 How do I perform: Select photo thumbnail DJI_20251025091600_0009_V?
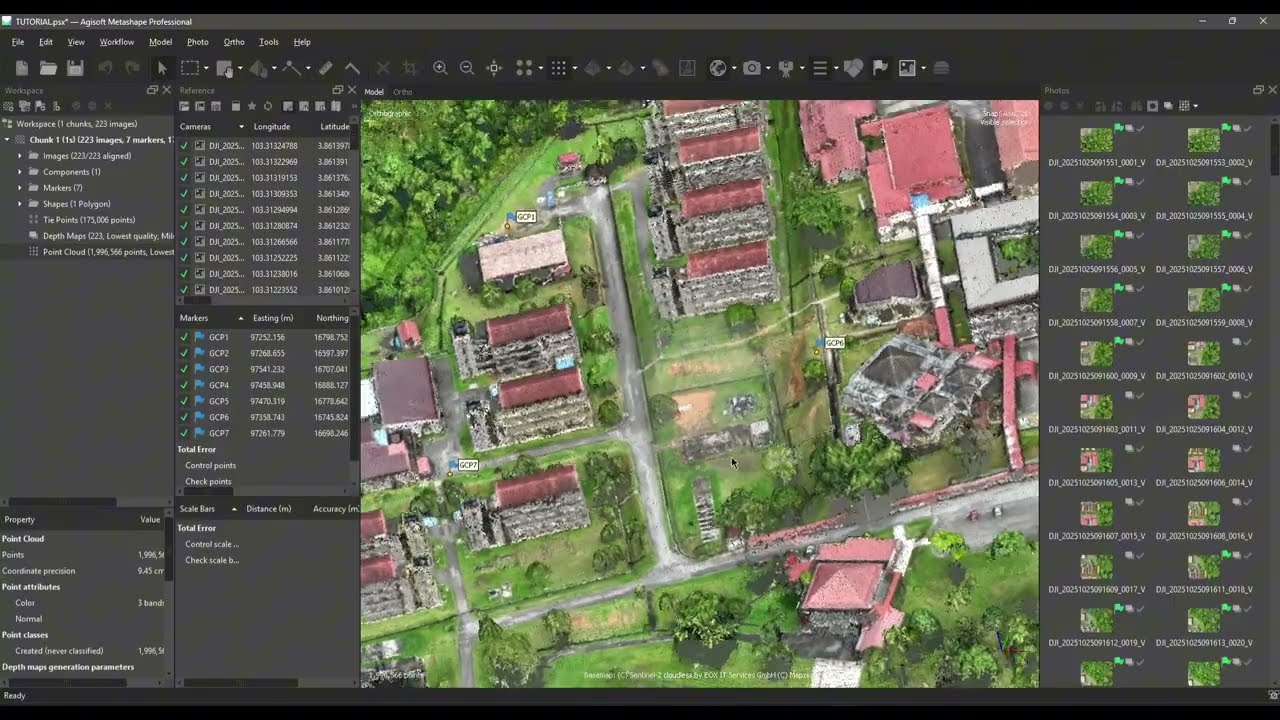coord(1097,354)
